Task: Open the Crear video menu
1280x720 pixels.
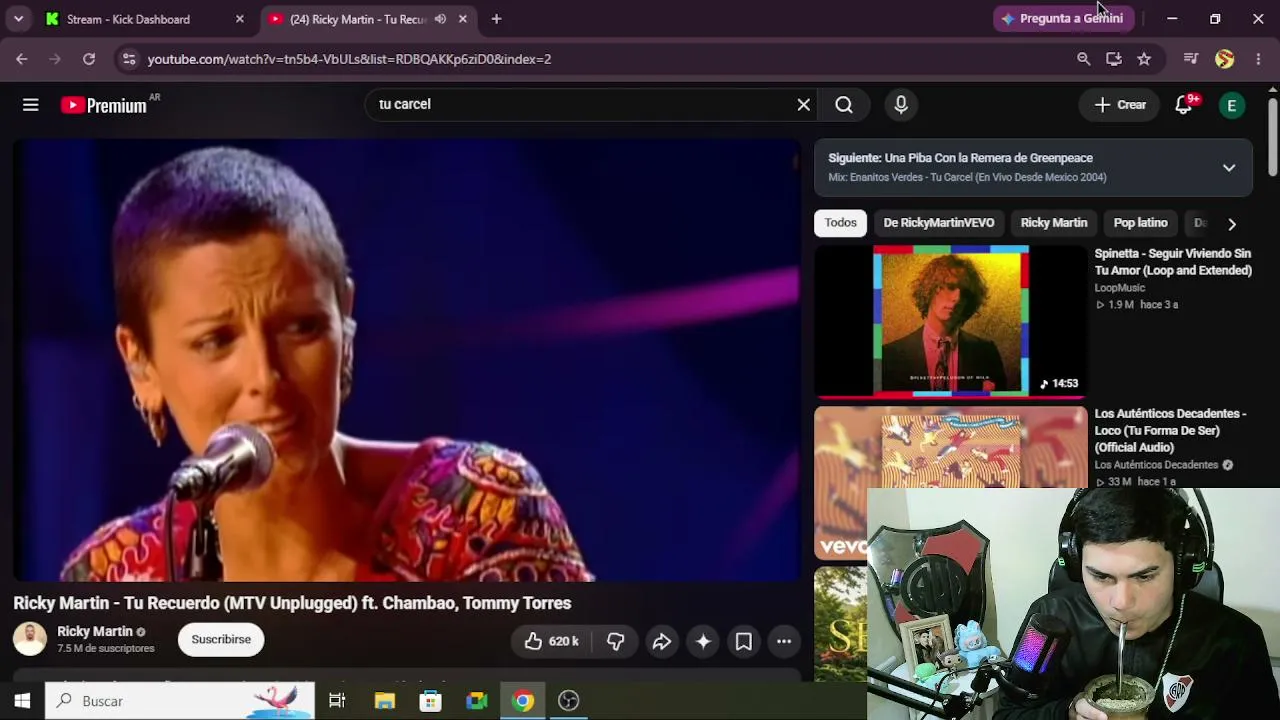Action: pos(1120,105)
